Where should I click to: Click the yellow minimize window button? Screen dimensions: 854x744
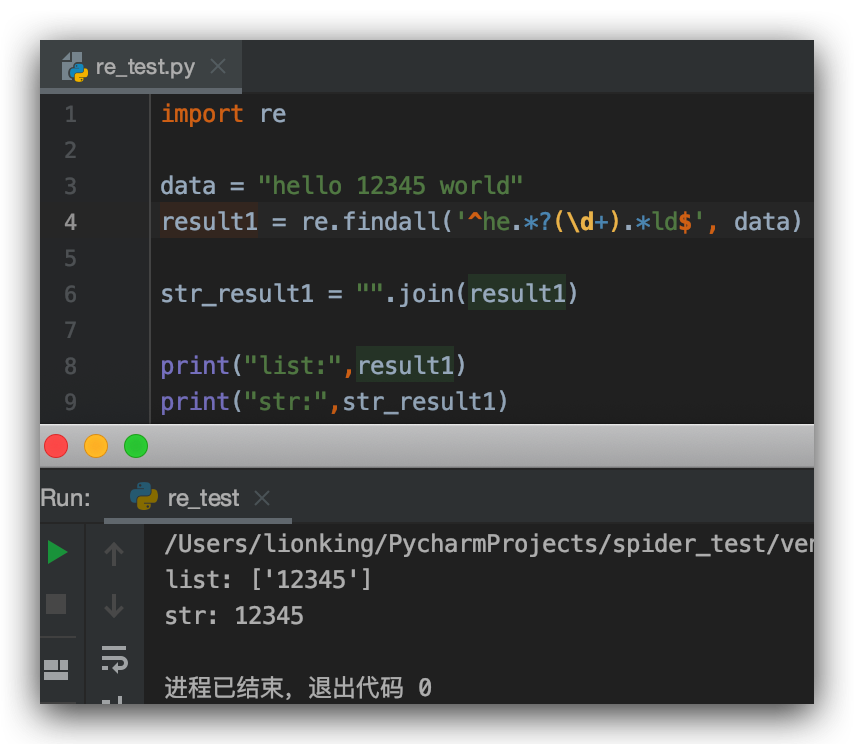96,446
